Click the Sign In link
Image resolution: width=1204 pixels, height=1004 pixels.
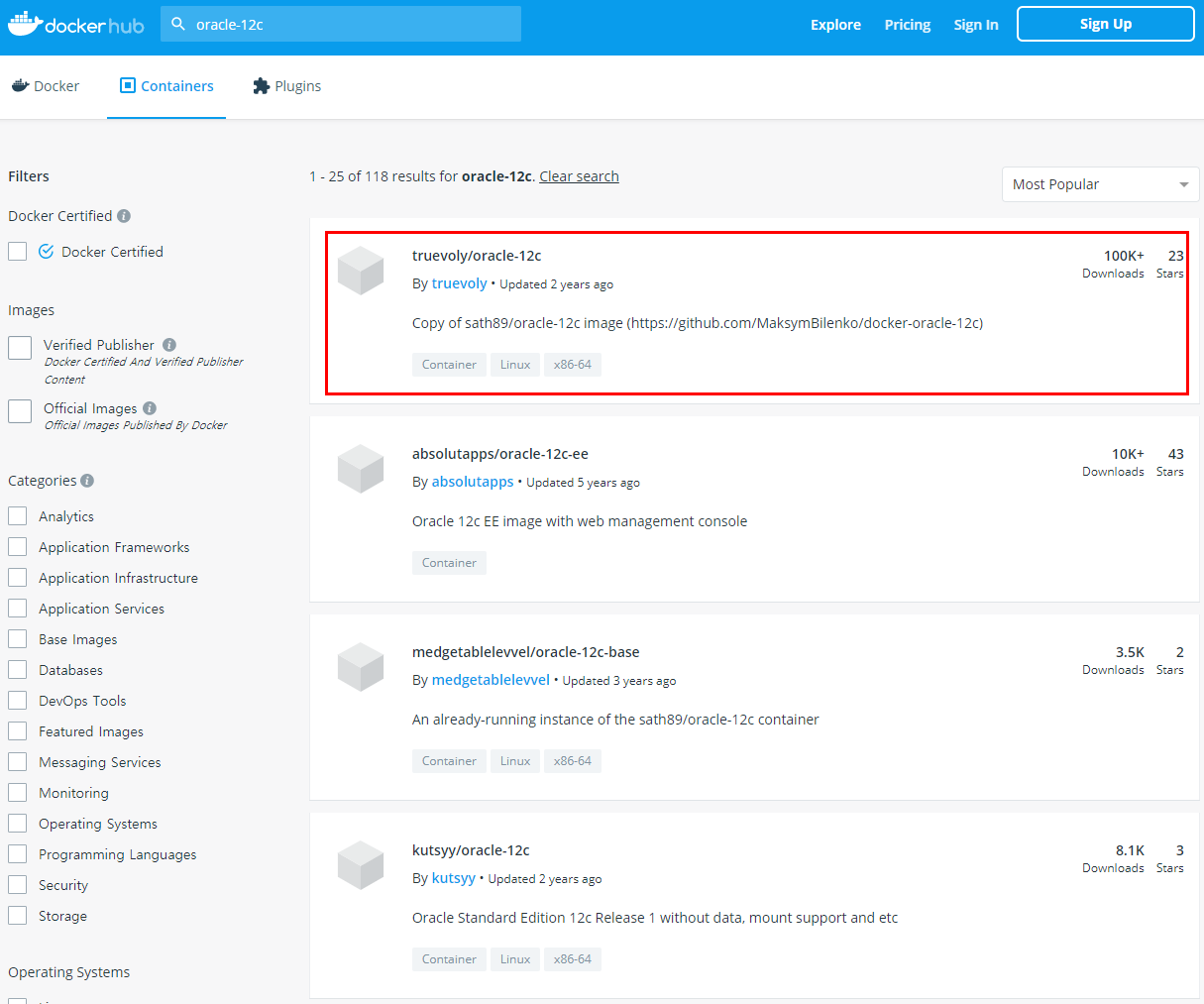point(976,25)
